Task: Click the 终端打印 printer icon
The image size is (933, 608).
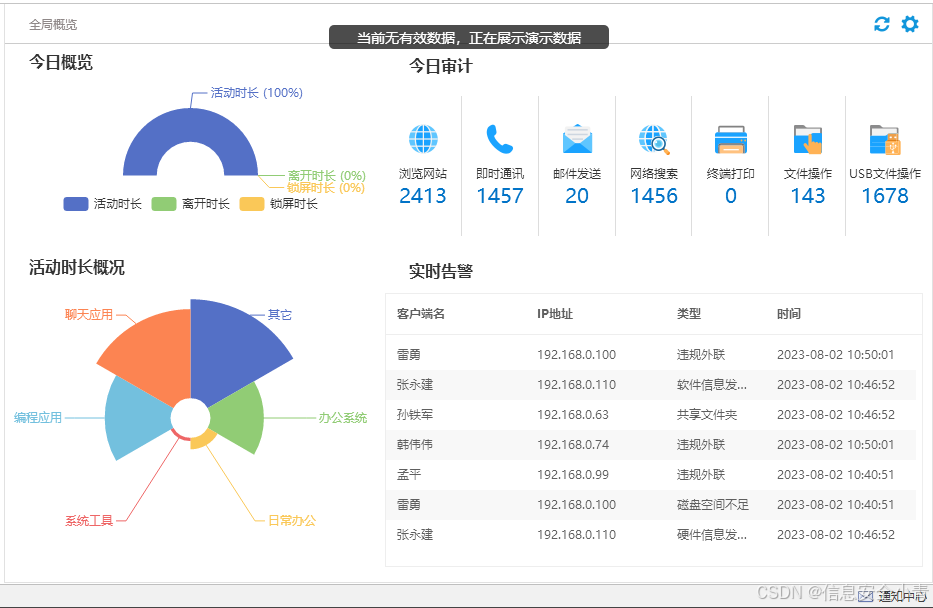Action: (731, 140)
